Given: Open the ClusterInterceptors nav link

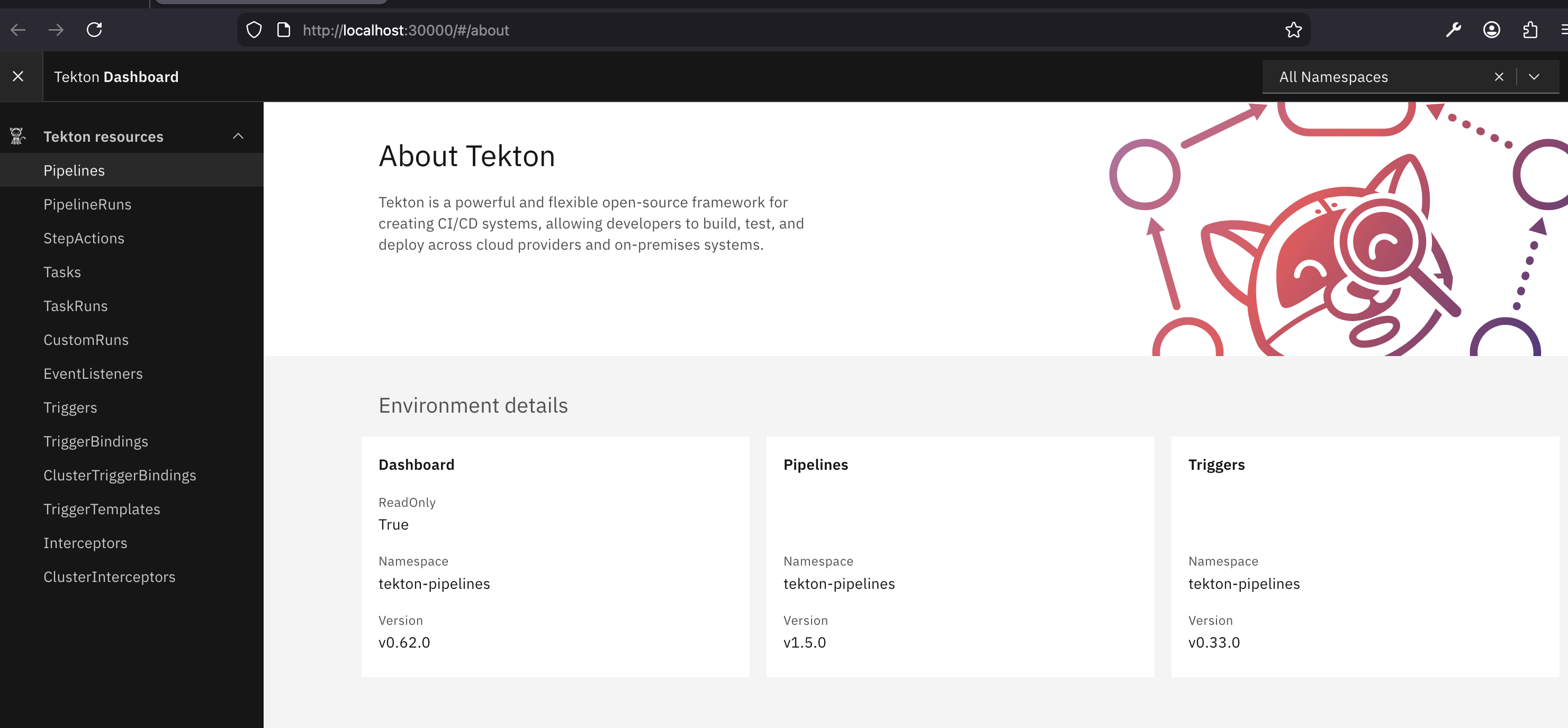Looking at the screenshot, I should tap(109, 577).
